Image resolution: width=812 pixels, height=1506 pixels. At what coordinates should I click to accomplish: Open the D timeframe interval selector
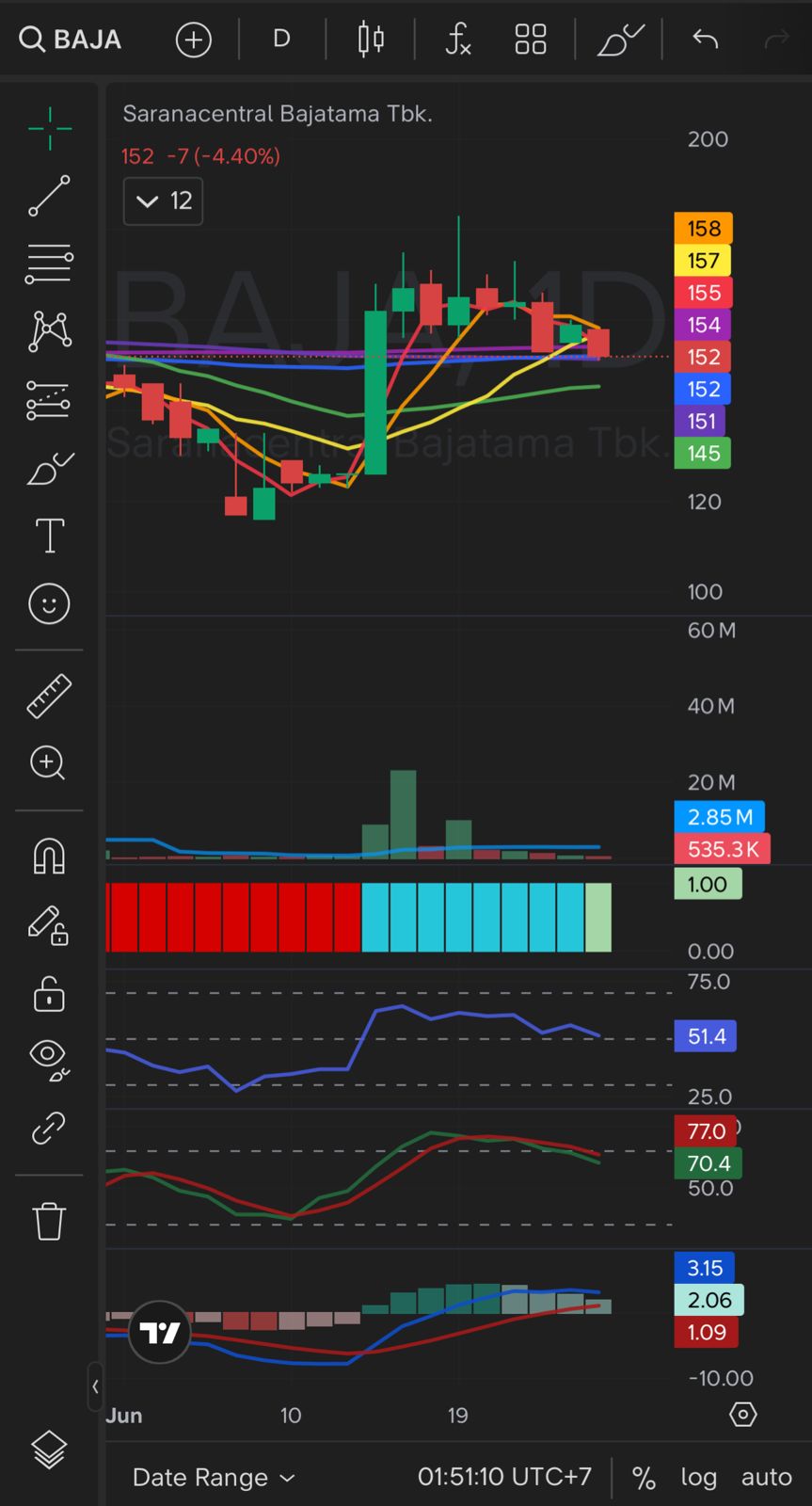(281, 40)
